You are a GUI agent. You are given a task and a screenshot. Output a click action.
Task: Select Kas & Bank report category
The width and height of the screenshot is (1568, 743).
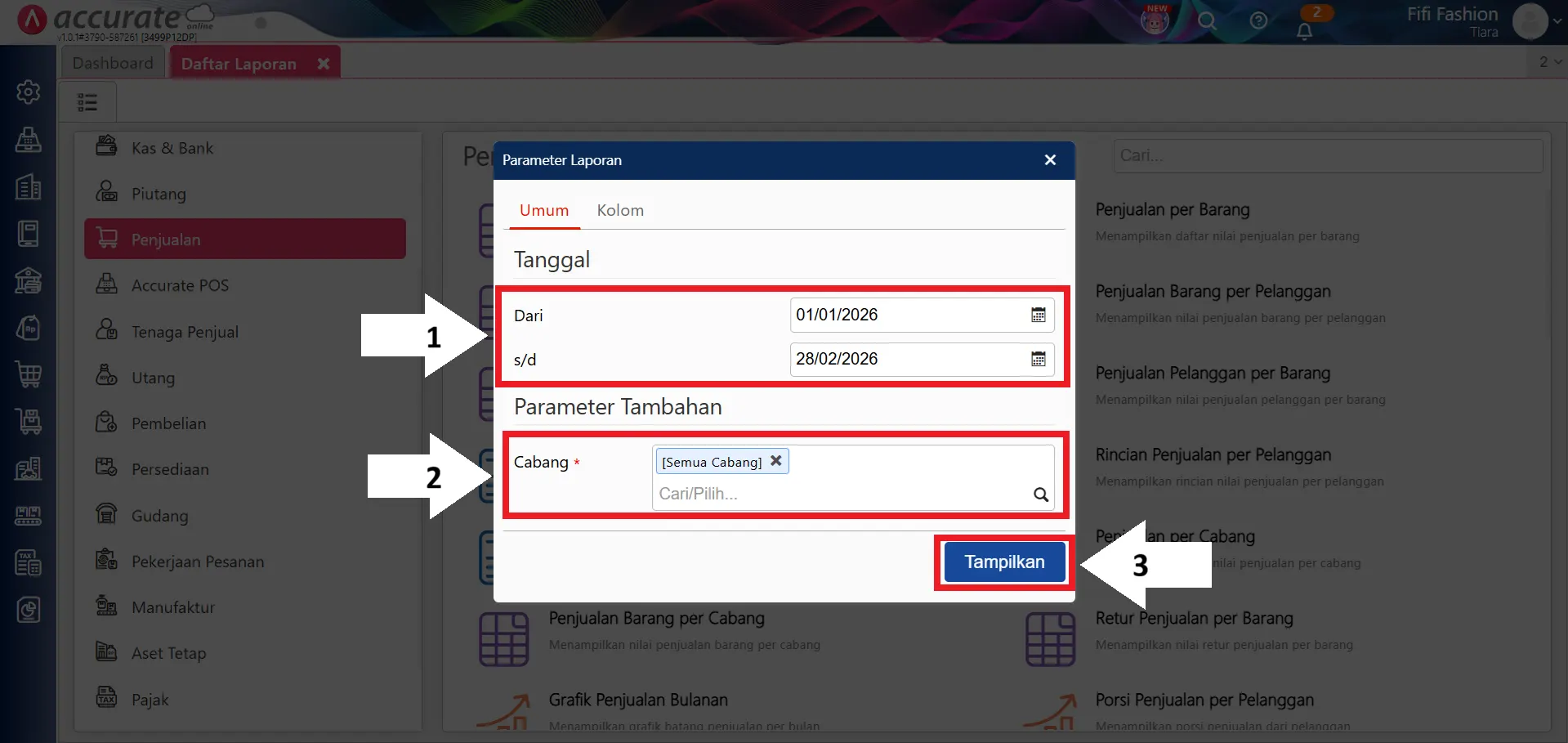coord(245,148)
